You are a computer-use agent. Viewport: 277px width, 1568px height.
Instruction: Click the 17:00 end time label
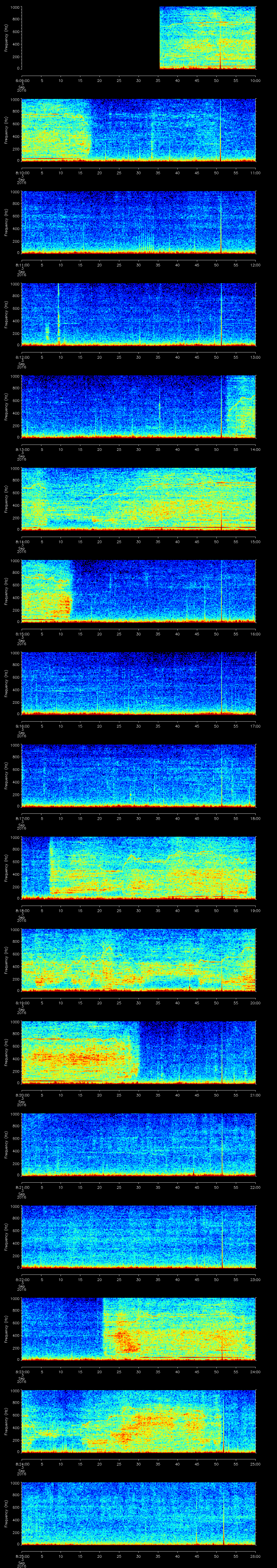click(256, 726)
